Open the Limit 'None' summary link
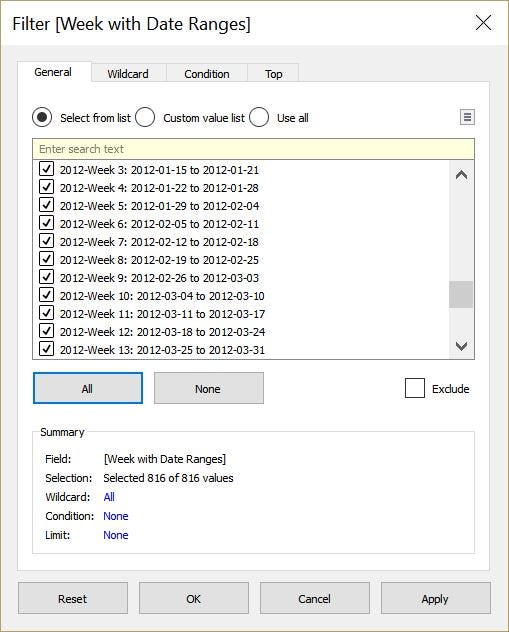 (x=116, y=535)
